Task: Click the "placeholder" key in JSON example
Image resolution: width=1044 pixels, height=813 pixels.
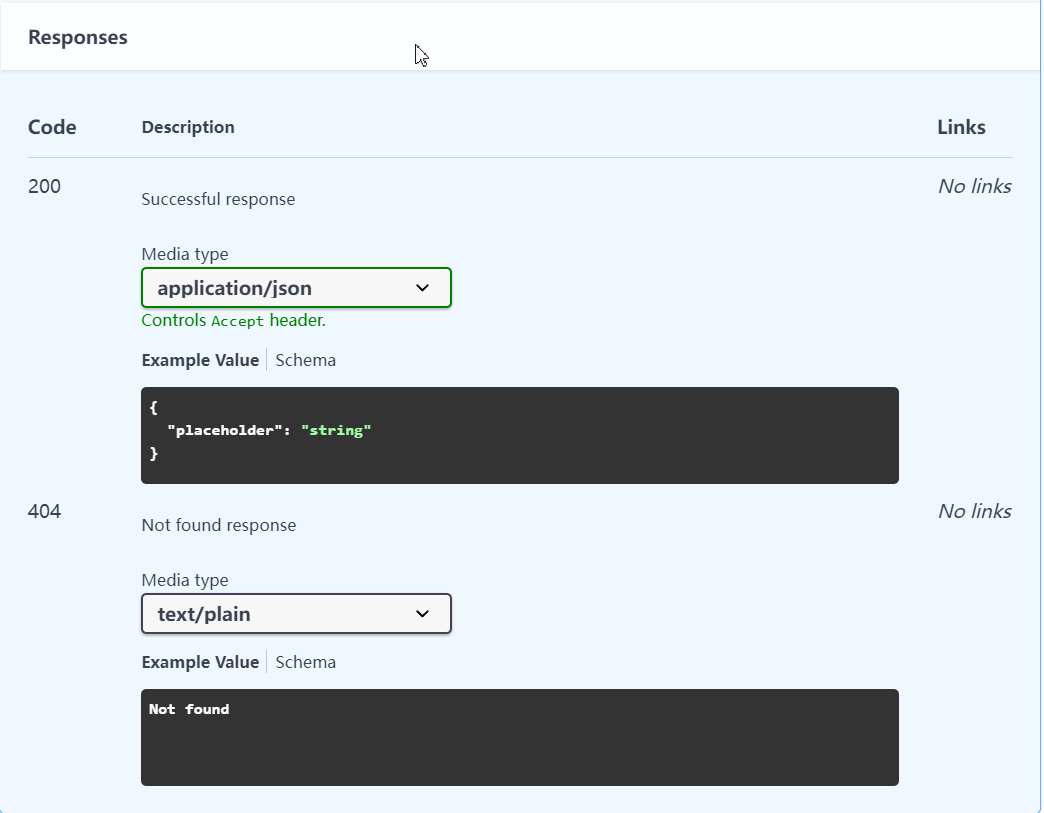Action: click(x=221, y=430)
